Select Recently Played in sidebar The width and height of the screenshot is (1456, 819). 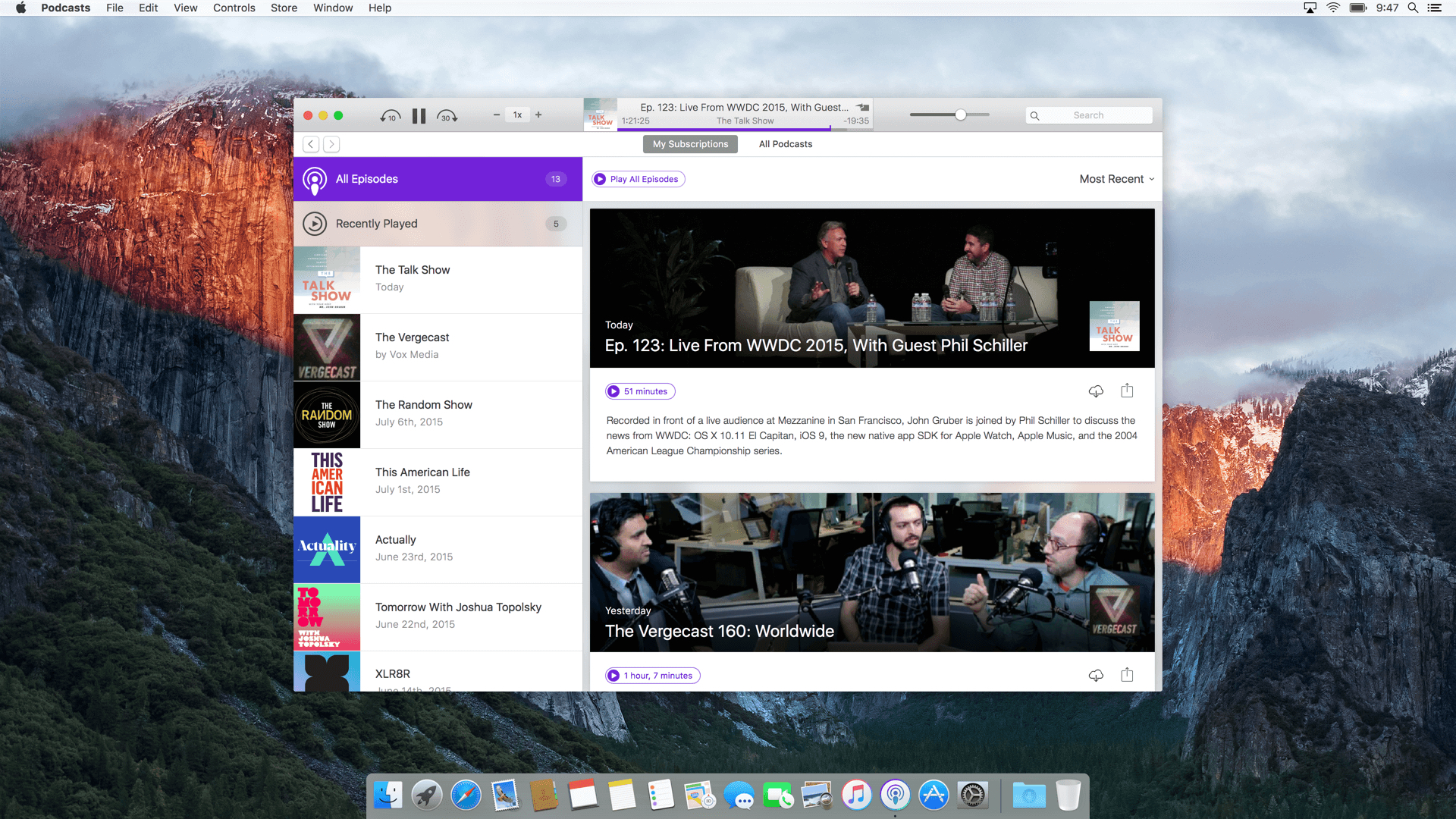point(438,224)
